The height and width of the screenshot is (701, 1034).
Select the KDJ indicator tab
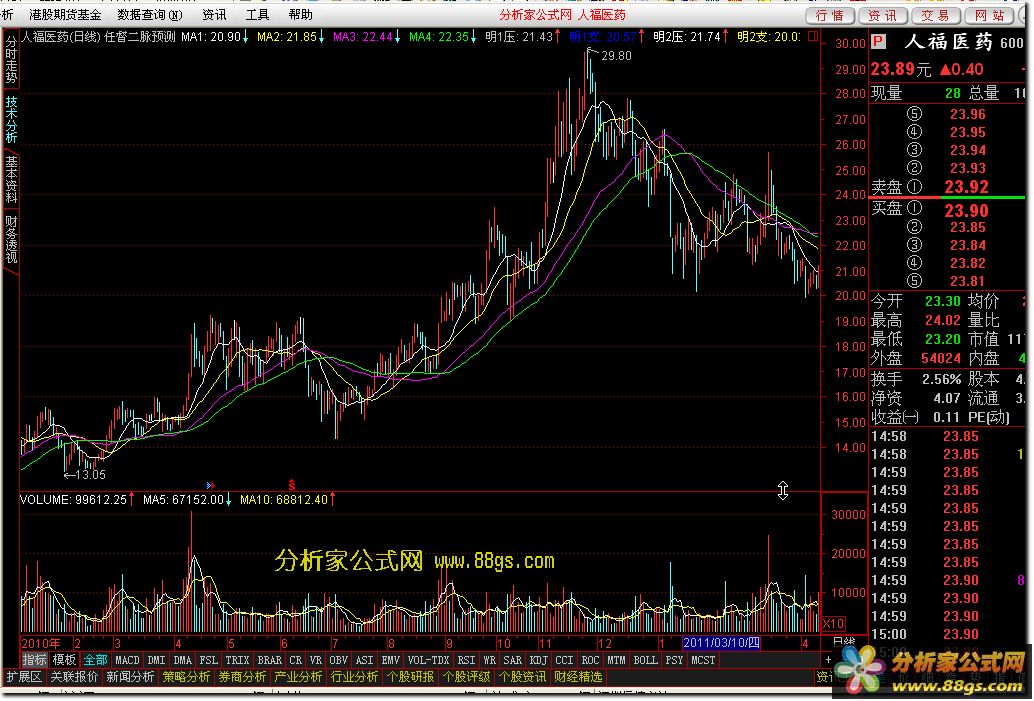(538, 659)
